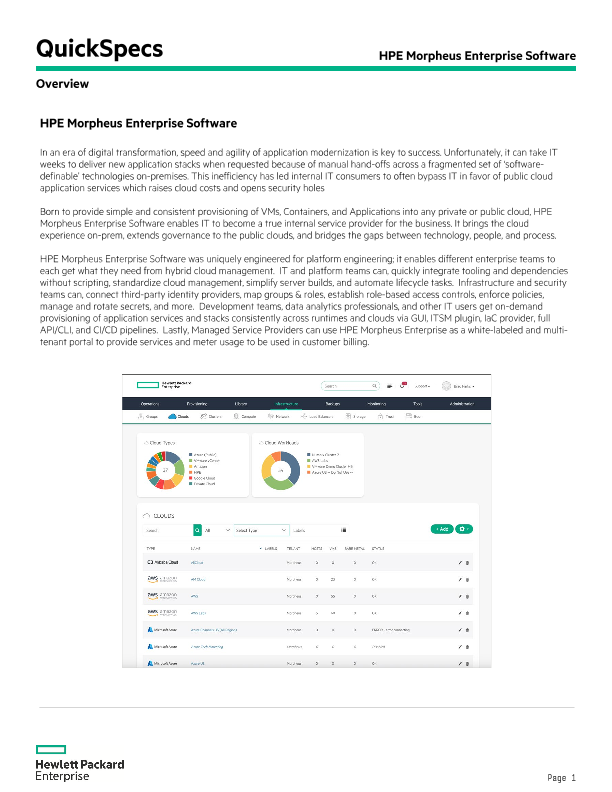Screen dimensions: 612x792
Task: Open the Boot sub-navigation icon
Action: click(409, 416)
